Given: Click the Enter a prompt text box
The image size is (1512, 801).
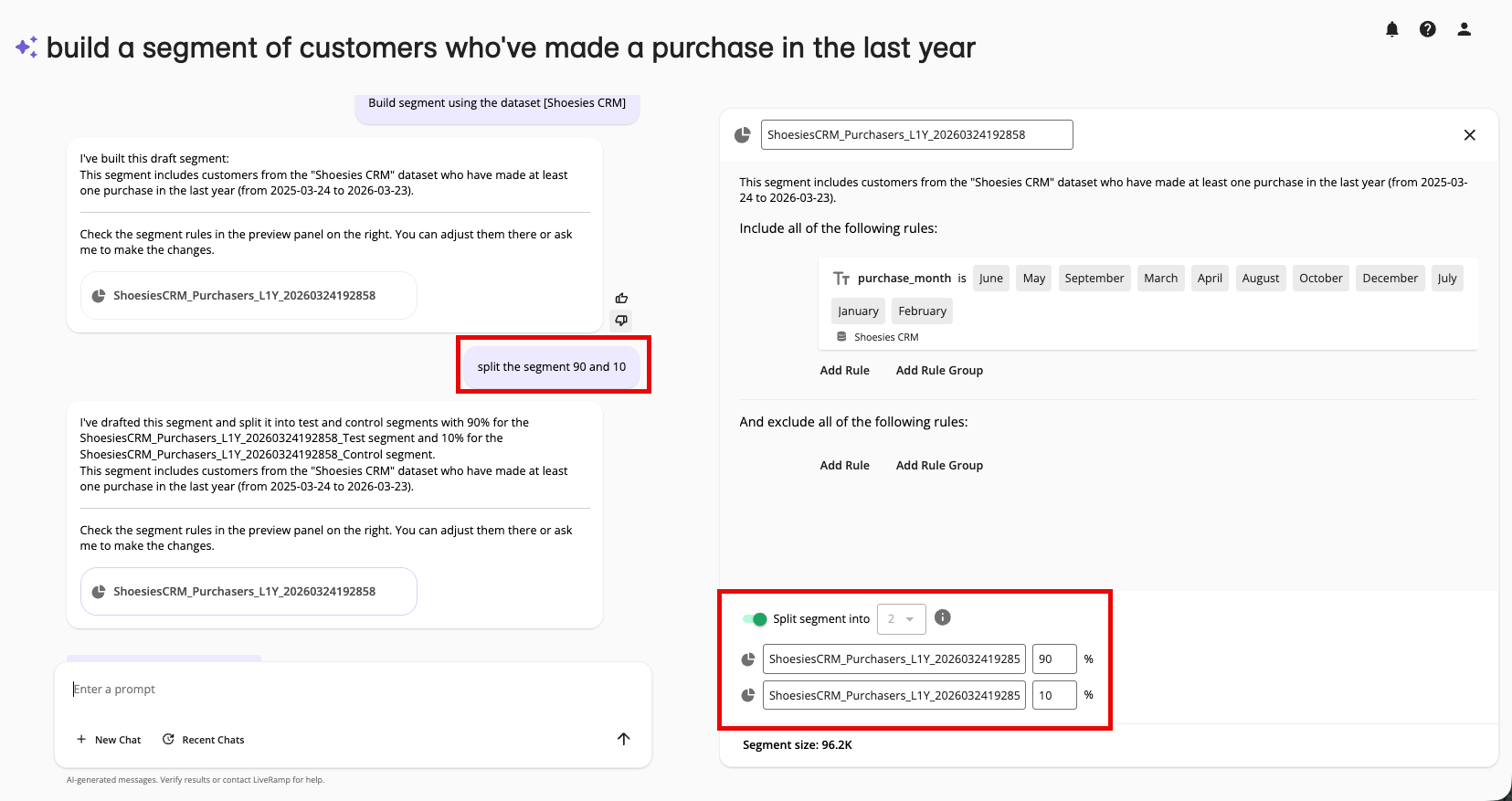Looking at the screenshot, I should tap(352, 690).
